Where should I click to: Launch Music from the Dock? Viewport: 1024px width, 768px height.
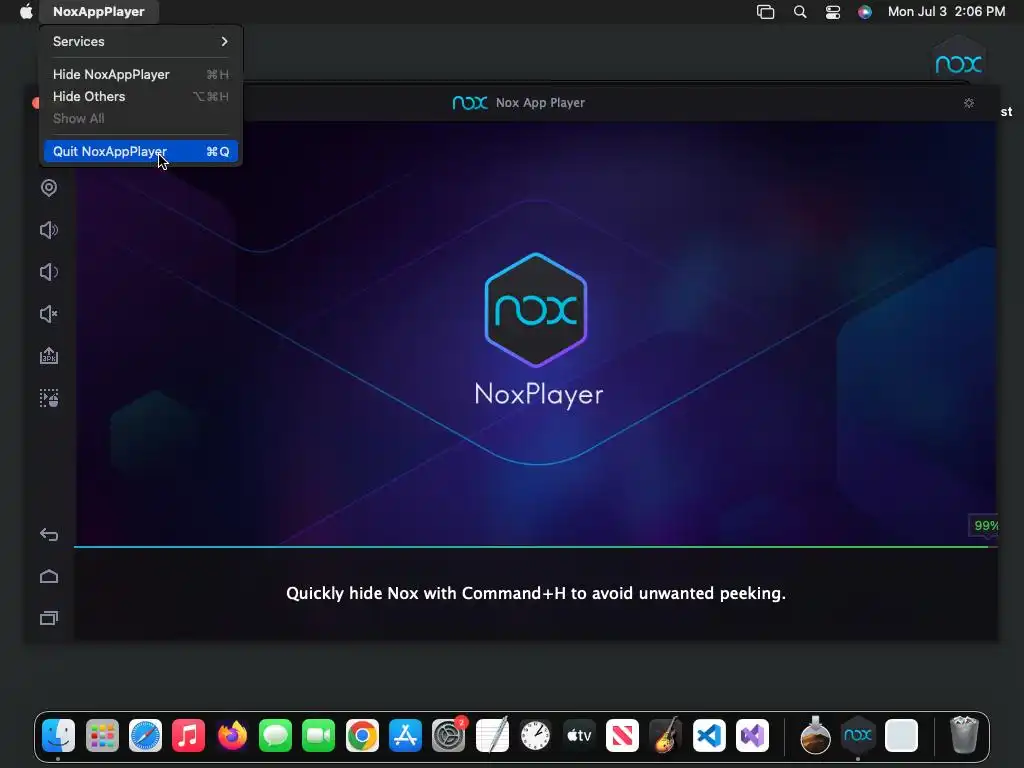pyautogui.click(x=189, y=735)
